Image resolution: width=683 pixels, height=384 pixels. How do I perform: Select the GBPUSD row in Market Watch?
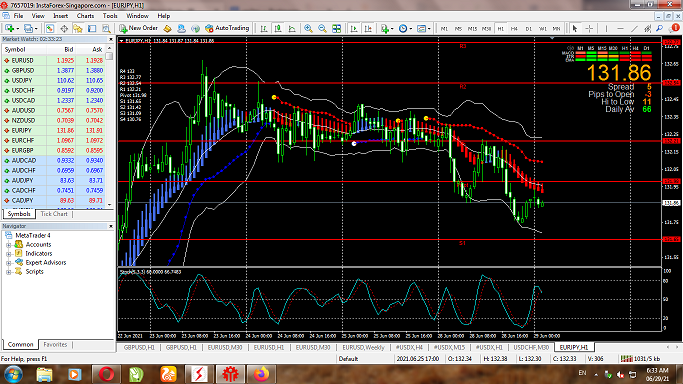pos(53,70)
